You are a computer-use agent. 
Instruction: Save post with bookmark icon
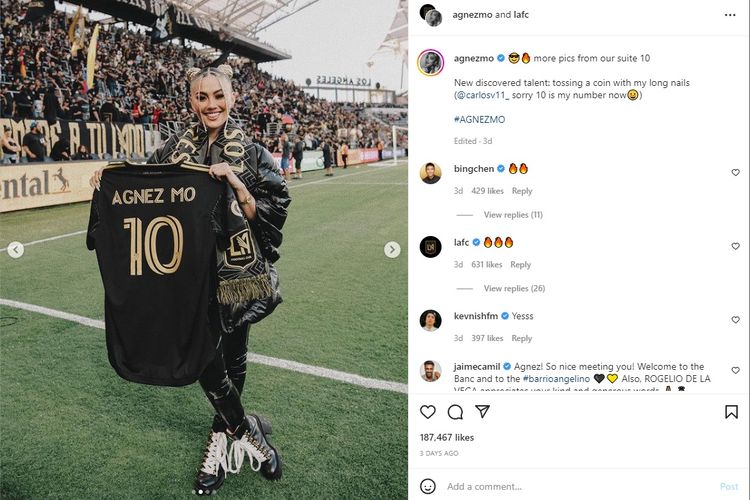[x=731, y=412]
